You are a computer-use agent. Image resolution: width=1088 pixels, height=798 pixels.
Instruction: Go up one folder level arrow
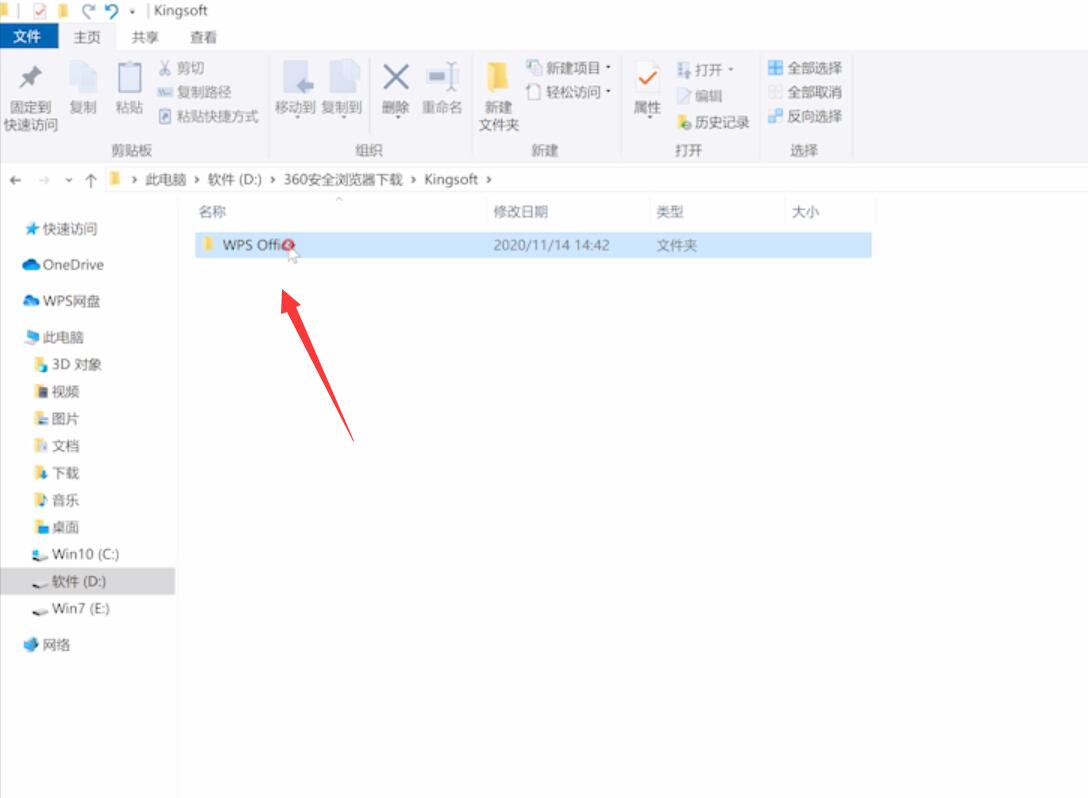tap(90, 180)
